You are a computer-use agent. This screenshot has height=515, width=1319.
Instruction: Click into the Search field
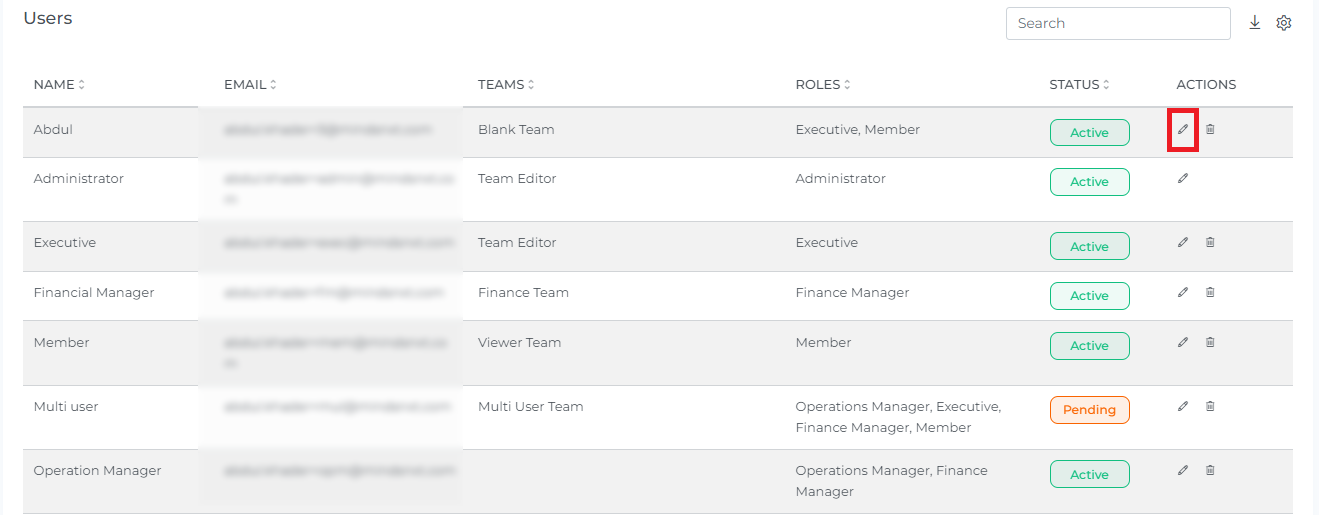point(1117,23)
